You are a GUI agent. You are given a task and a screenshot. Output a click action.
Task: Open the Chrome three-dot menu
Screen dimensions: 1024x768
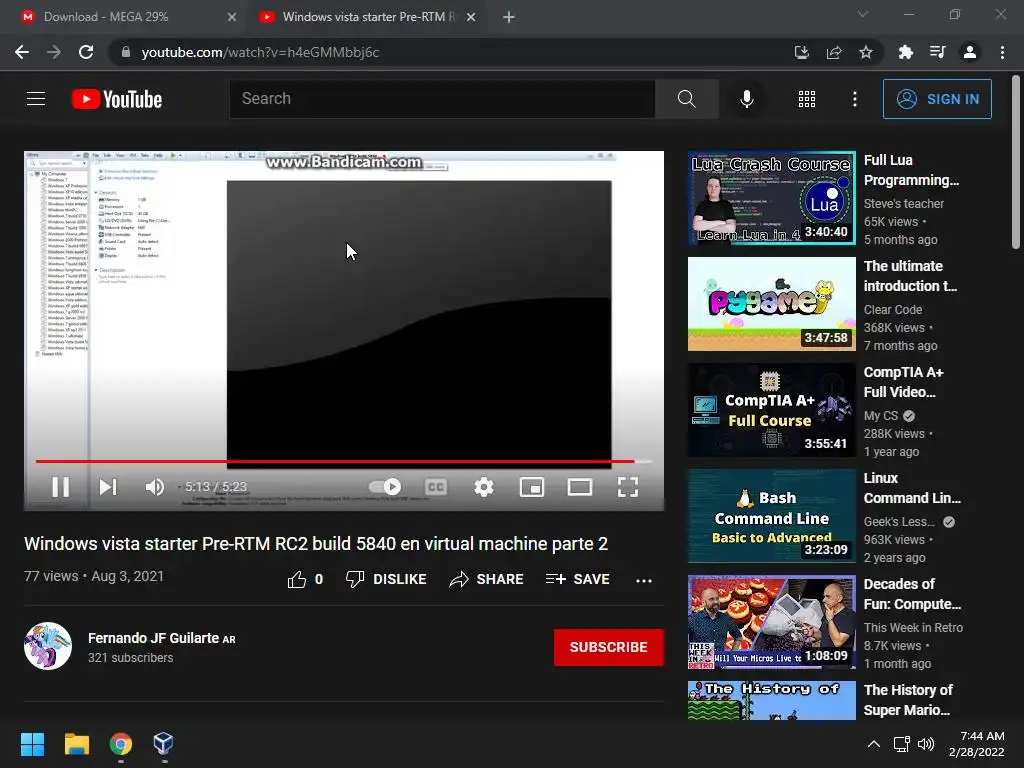1002,52
